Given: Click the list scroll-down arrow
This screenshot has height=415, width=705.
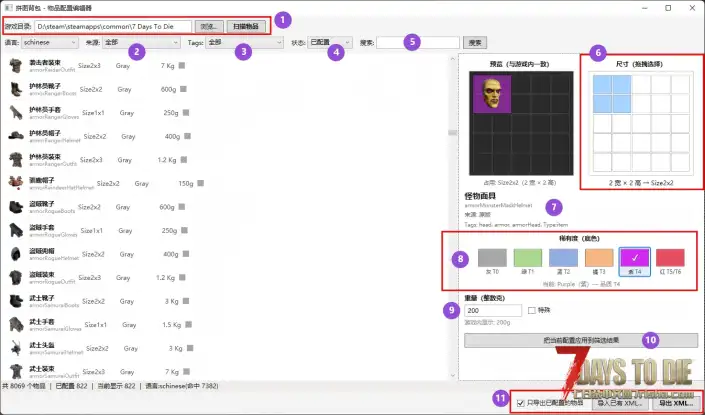Looking at the screenshot, I should (x=452, y=375).
